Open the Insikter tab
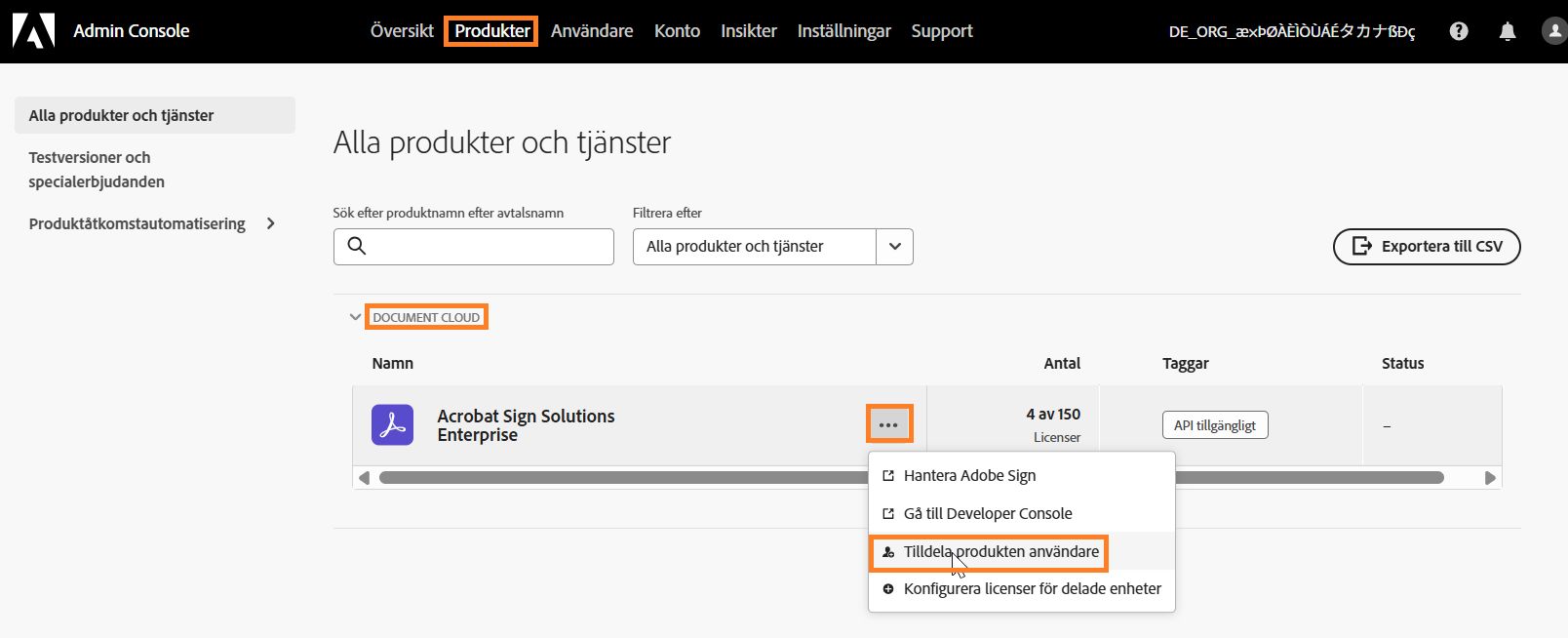1568x638 pixels. (x=749, y=31)
